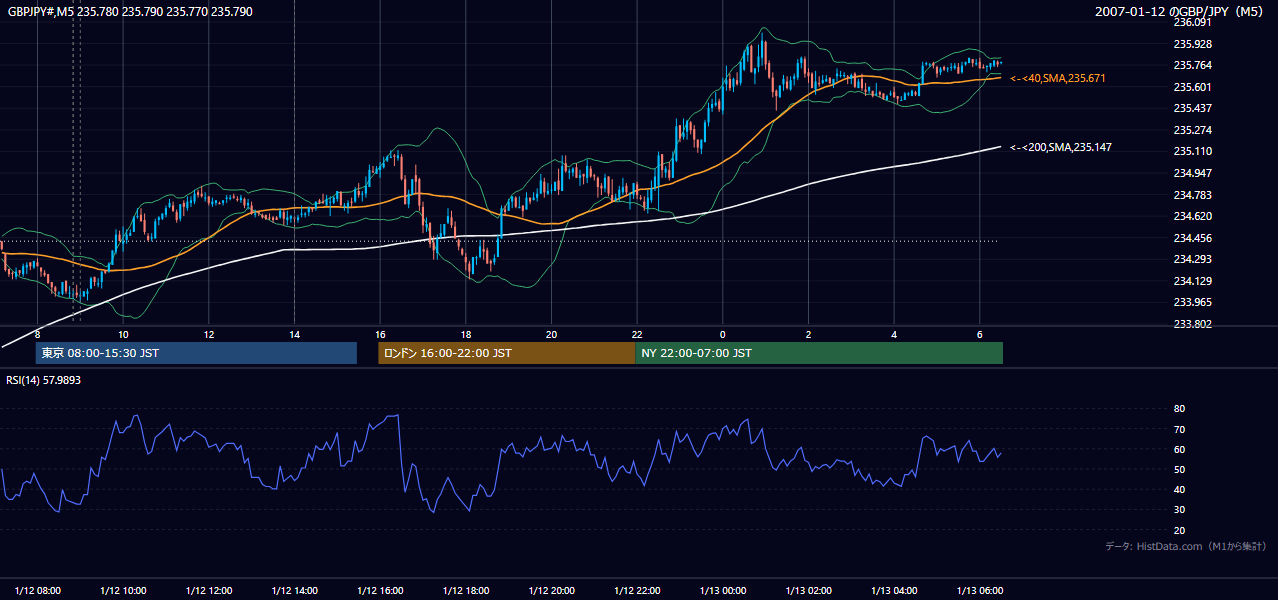This screenshot has width=1278, height=600.
Task: Click the bottom time label 1/12 12:00
Action: coord(208,590)
